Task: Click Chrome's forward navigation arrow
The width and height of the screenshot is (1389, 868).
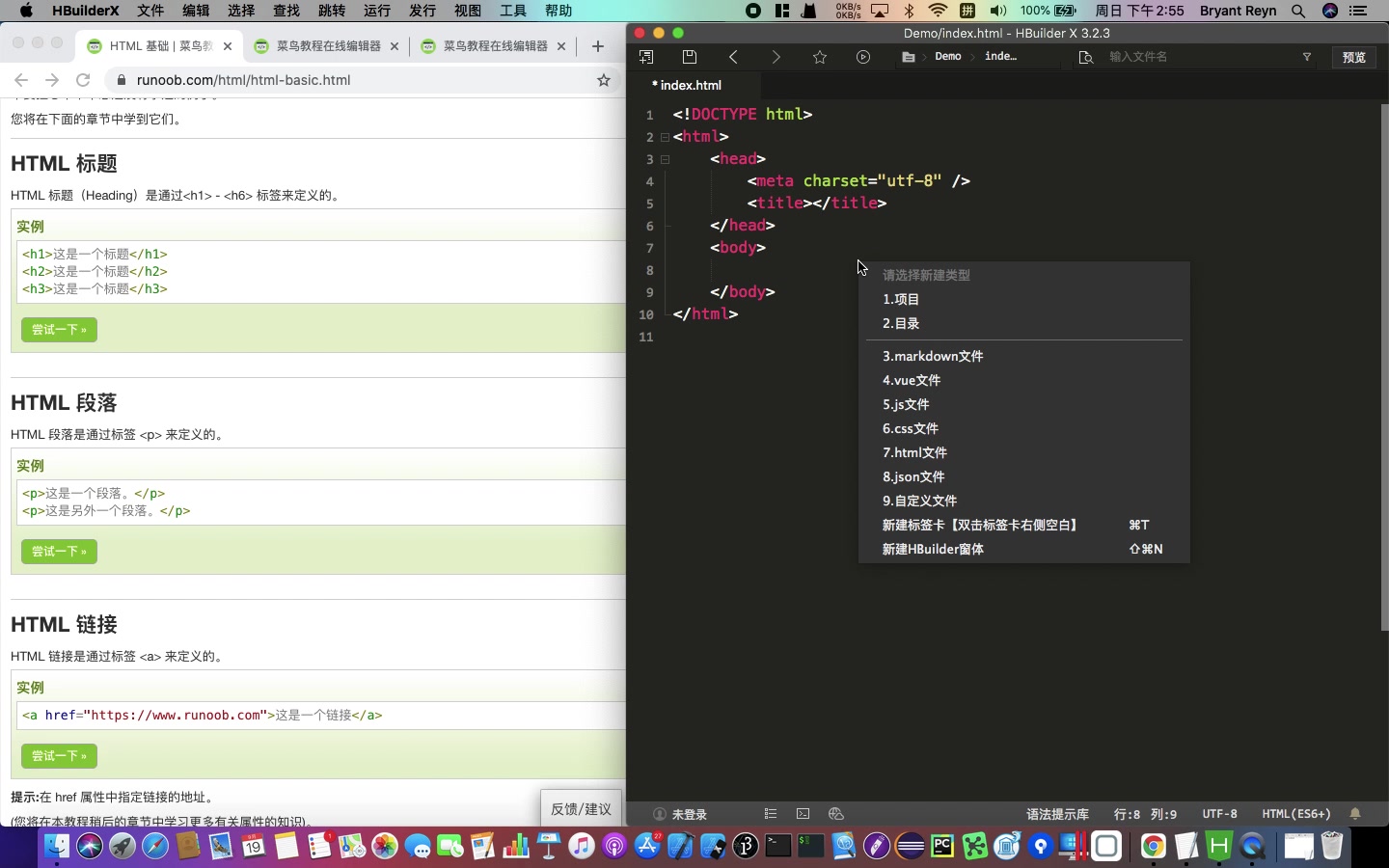Action: click(x=52, y=80)
